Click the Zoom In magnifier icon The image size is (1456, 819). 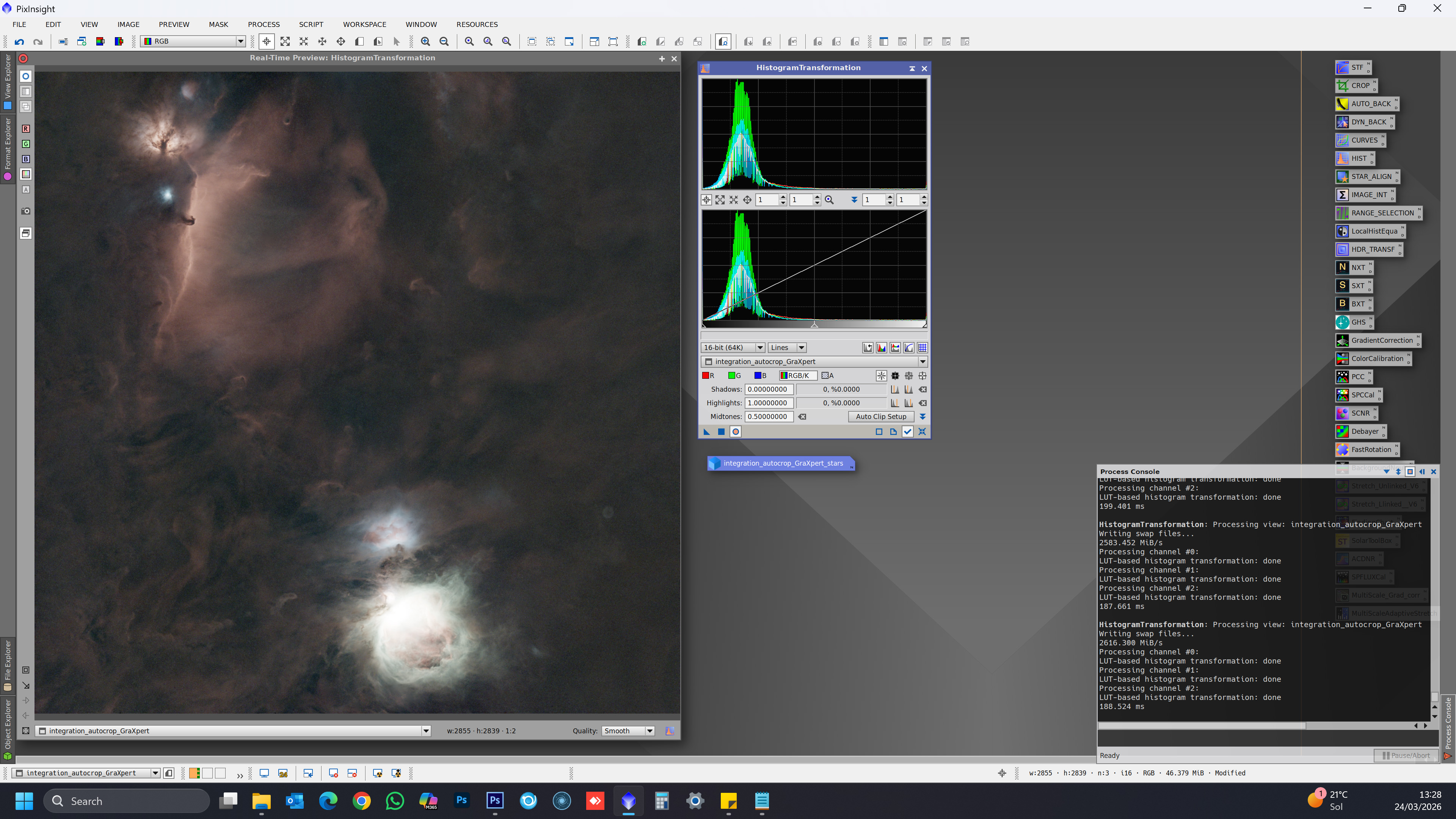point(425,41)
